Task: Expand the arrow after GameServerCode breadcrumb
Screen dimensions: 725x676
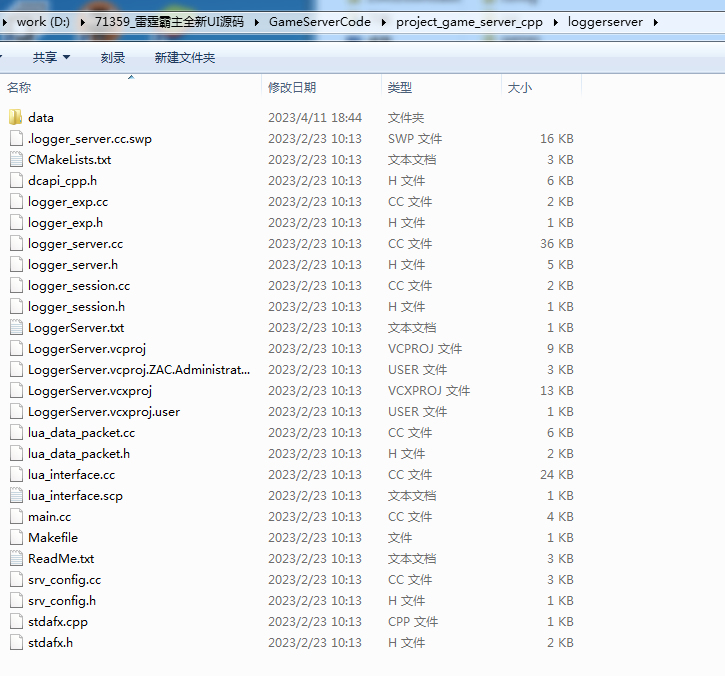Action: (382, 22)
